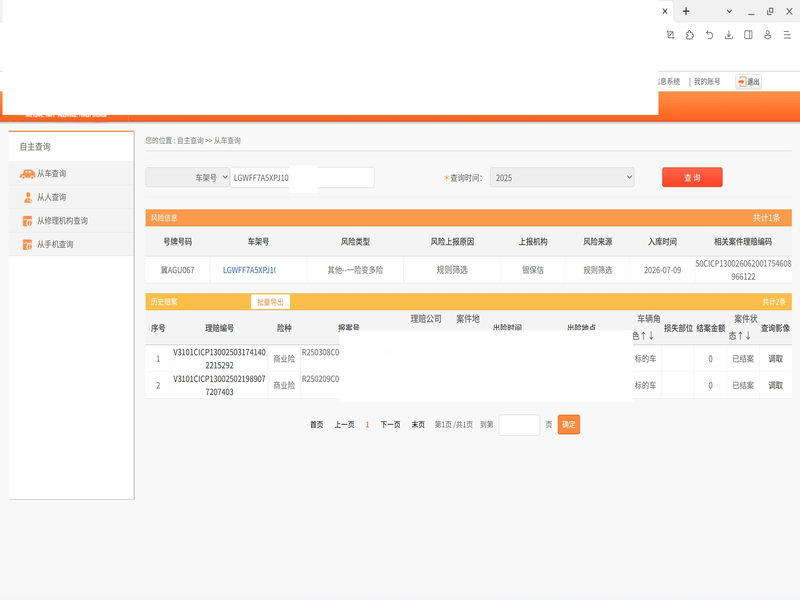Click 调取 for claim row 2
This screenshot has width=800, height=600.
coord(776,385)
